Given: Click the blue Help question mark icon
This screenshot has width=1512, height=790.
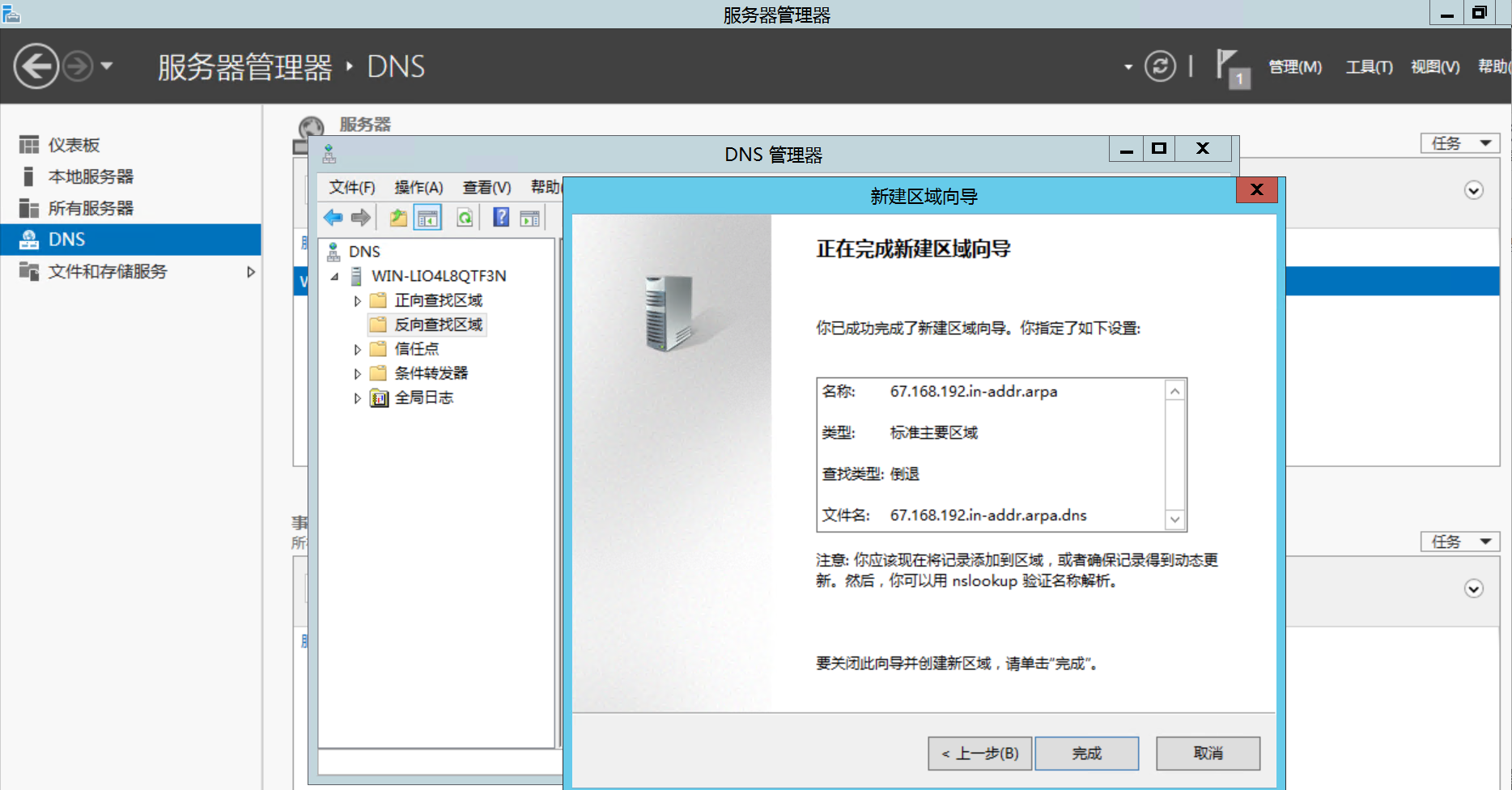Looking at the screenshot, I should click(501, 217).
